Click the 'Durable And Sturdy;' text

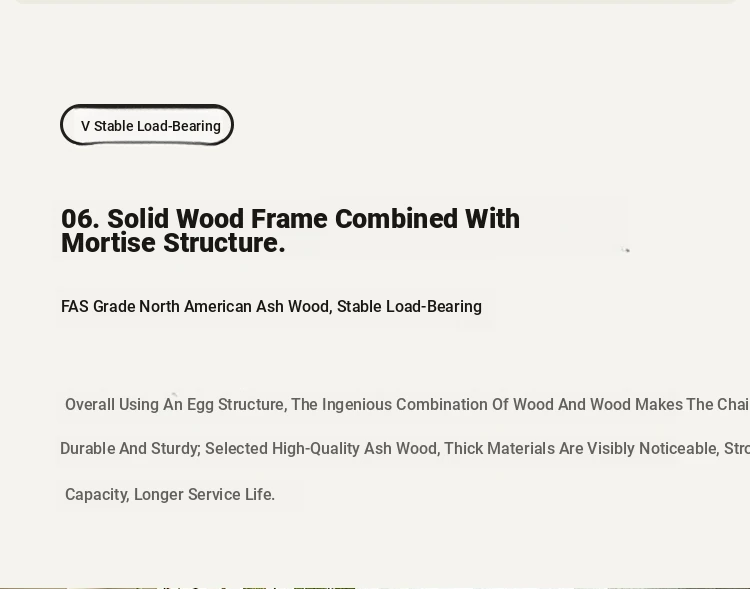pyautogui.click(x=130, y=449)
